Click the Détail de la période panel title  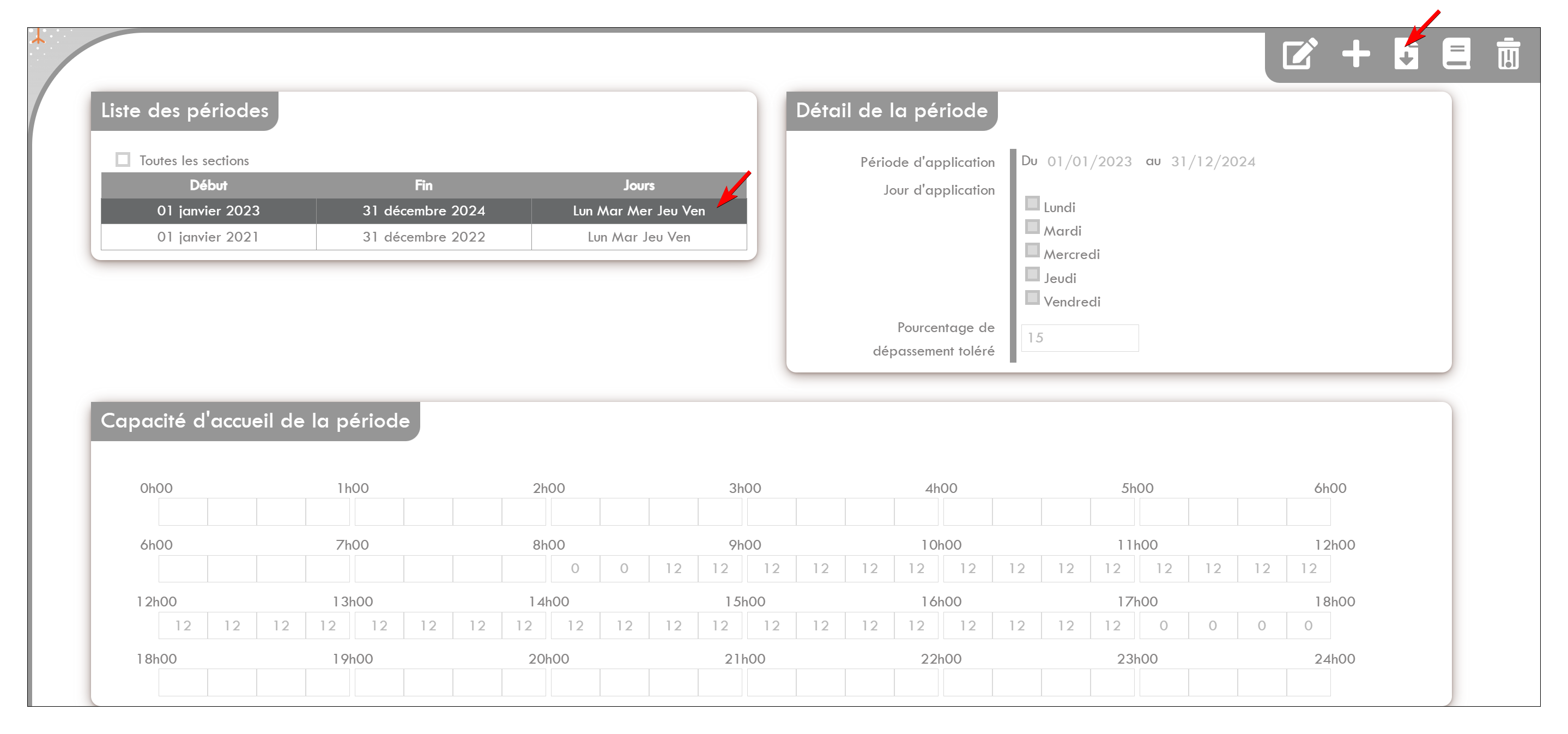tap(892, 110)
